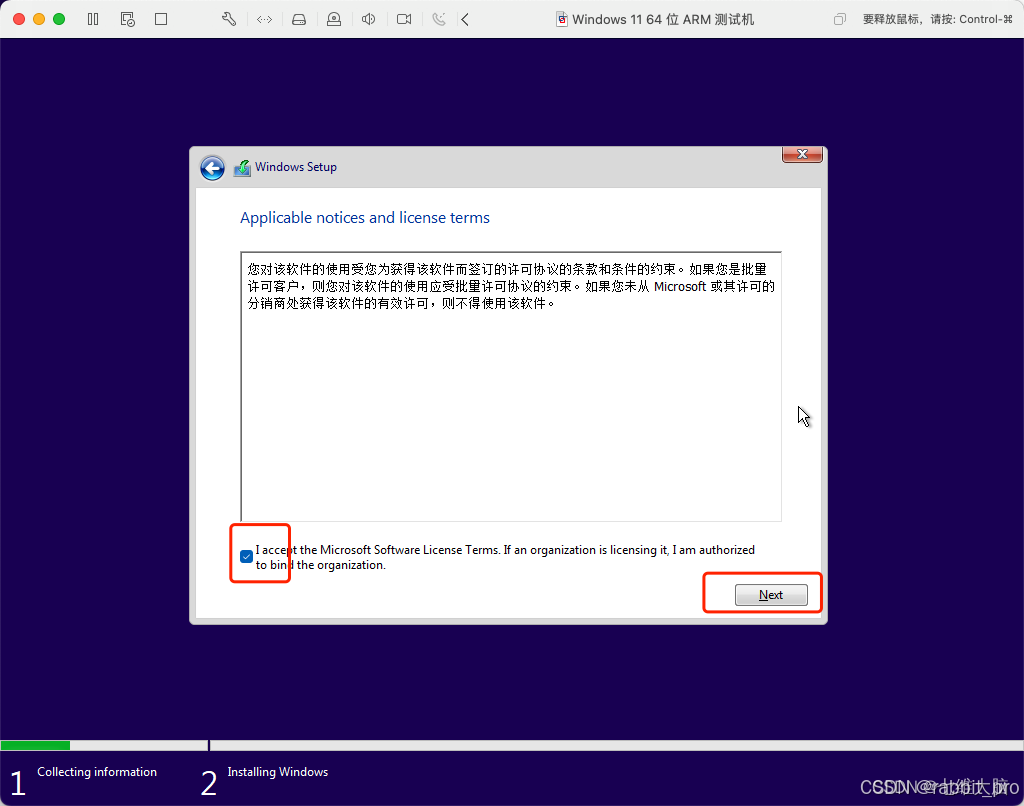
Task: Go back with the blue arrow button
Action: (x=212, y=168)
